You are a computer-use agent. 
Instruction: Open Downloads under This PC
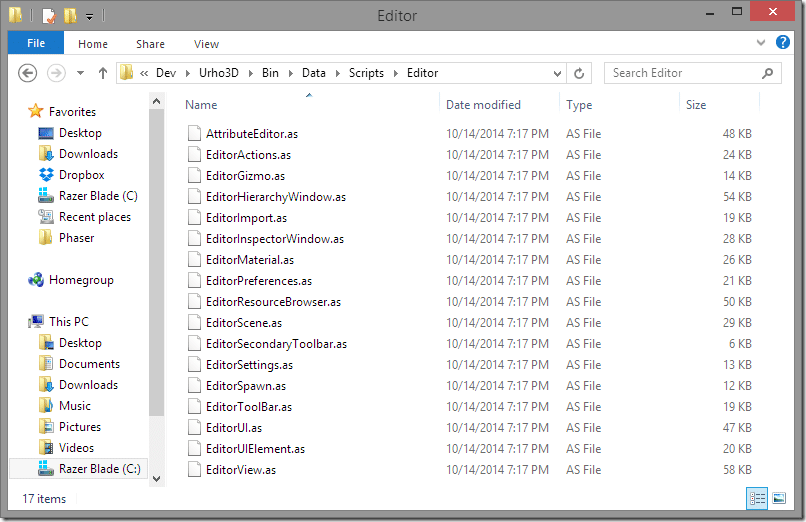88,385
